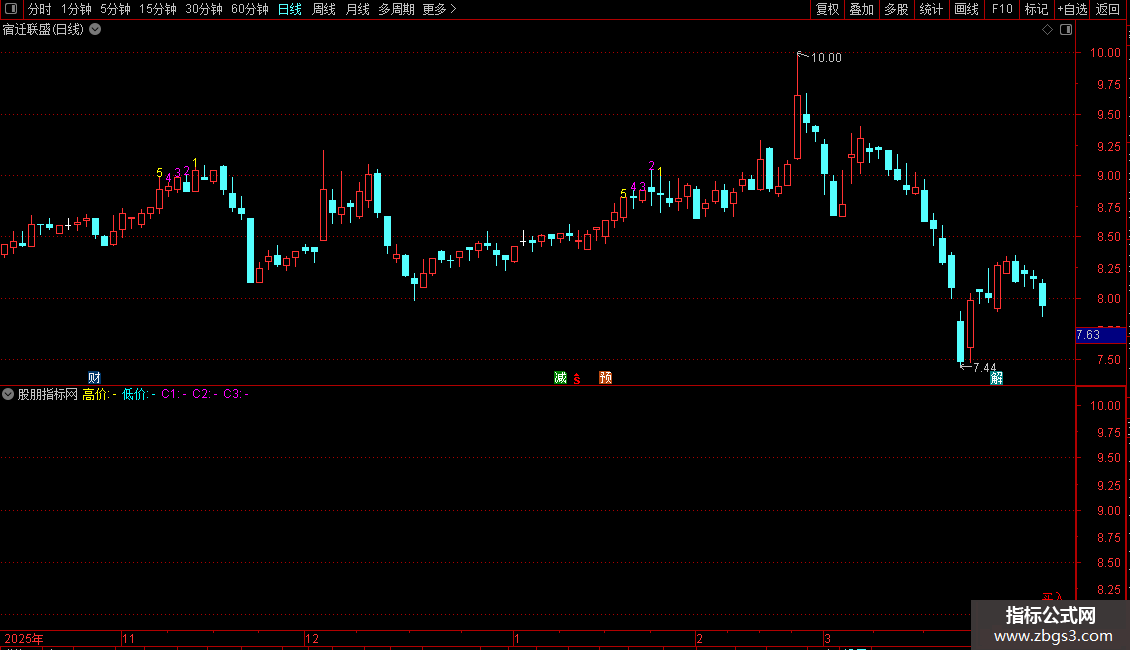Click the panel layout icon at top-left
1130x650 pixels.
click(x=11, y=9)
